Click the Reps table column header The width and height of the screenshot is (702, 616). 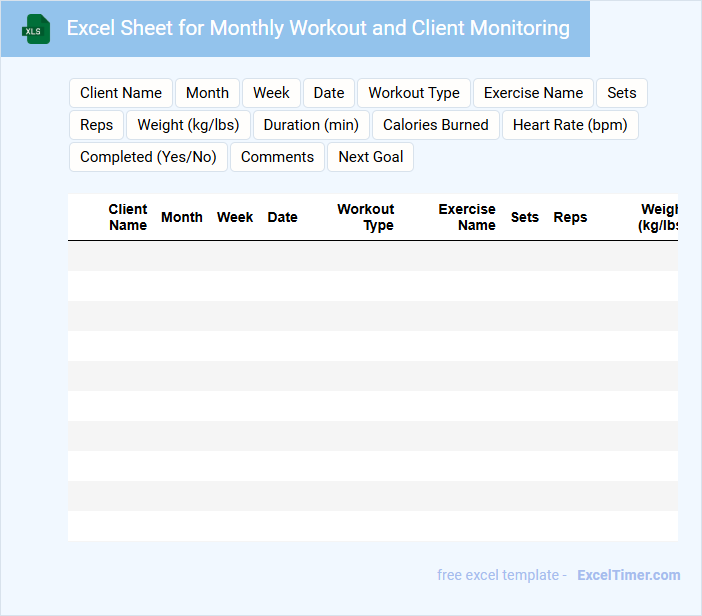click(570, 217)
